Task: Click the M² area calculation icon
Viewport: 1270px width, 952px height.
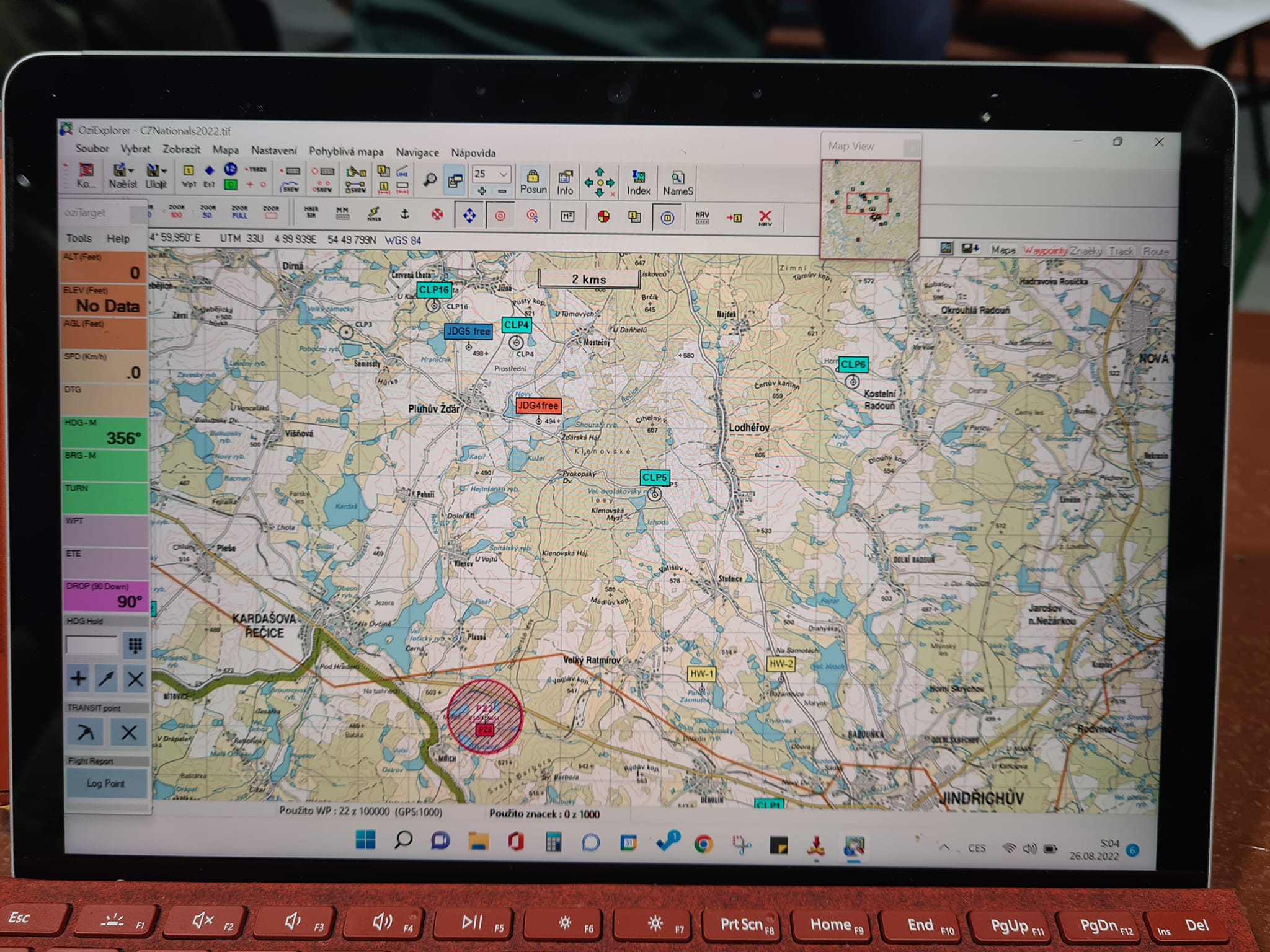Action: [567, 216]
